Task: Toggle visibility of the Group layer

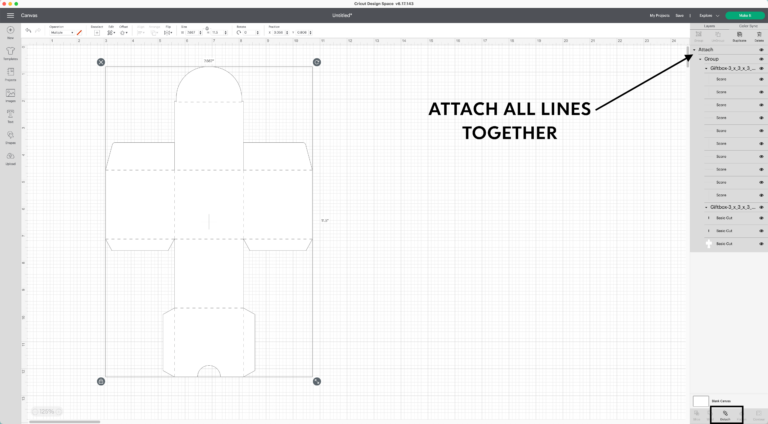Action: (x=761, y=59)
